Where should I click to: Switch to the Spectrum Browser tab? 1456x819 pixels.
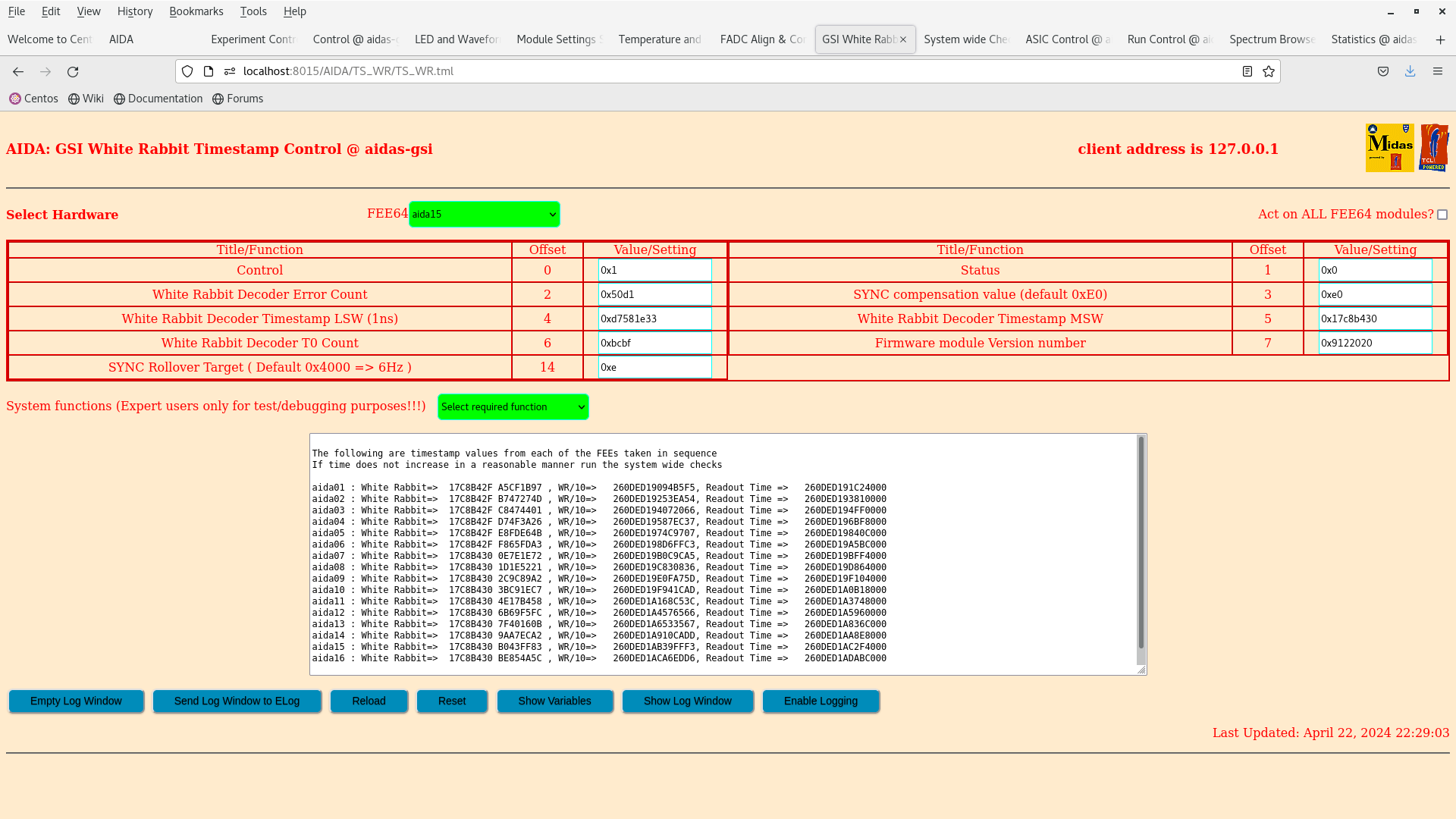[1271, 39]
